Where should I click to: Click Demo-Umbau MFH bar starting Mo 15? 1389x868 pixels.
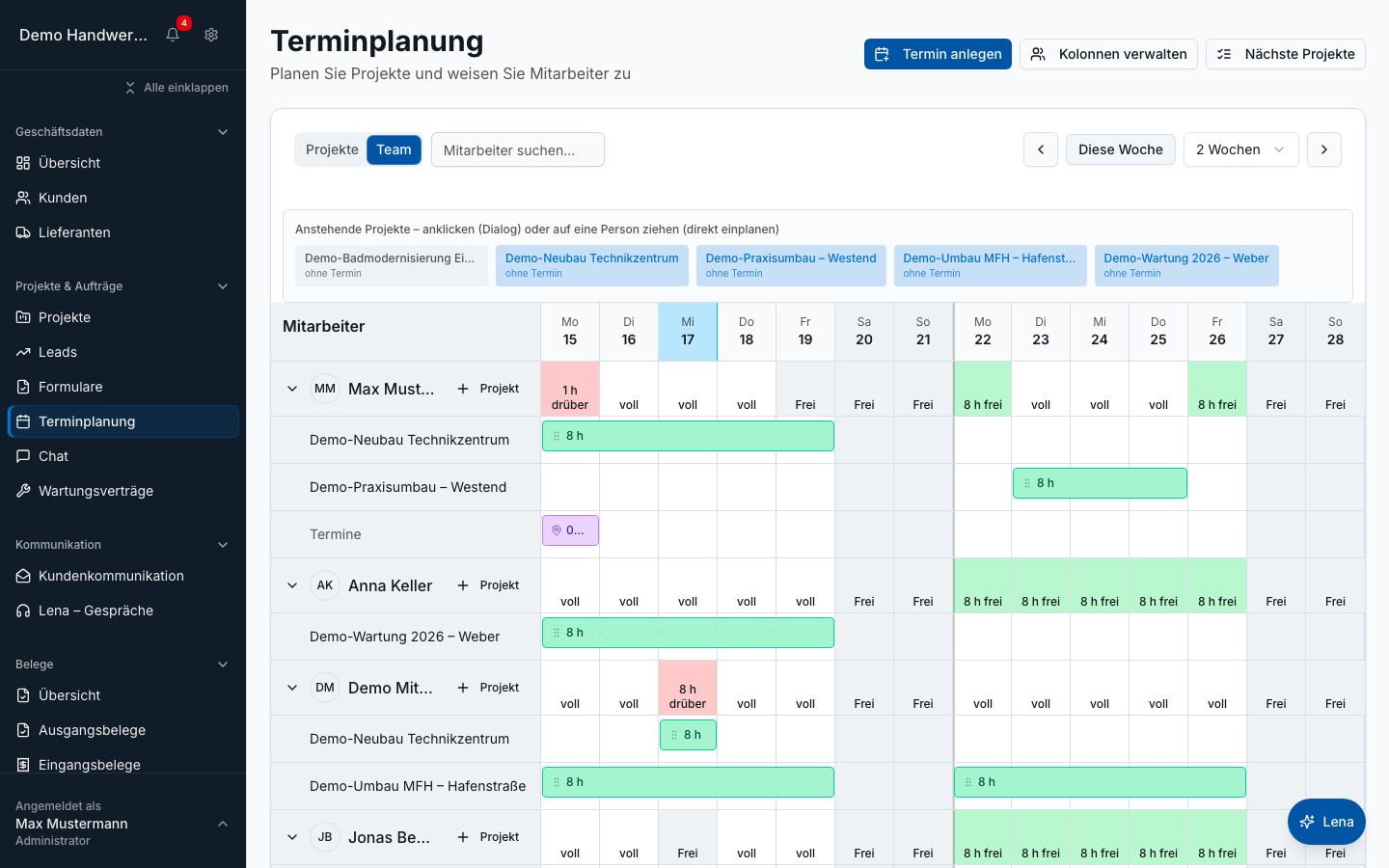pos(688,782)
